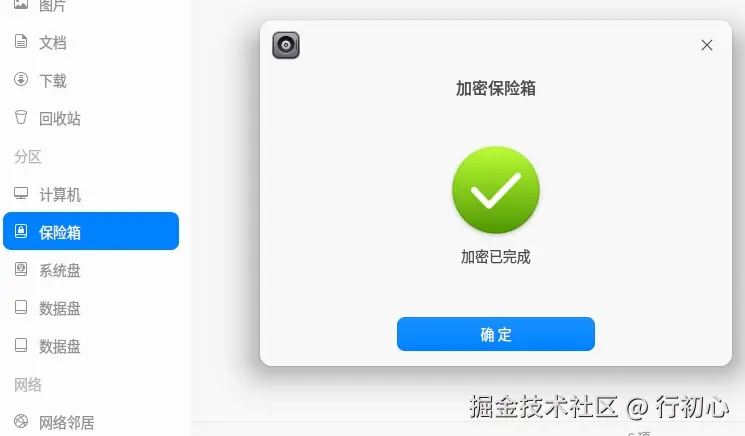The image size is (745, 436).
Task: Click the lock icon beside 保险箱
Action: (21, 231)
